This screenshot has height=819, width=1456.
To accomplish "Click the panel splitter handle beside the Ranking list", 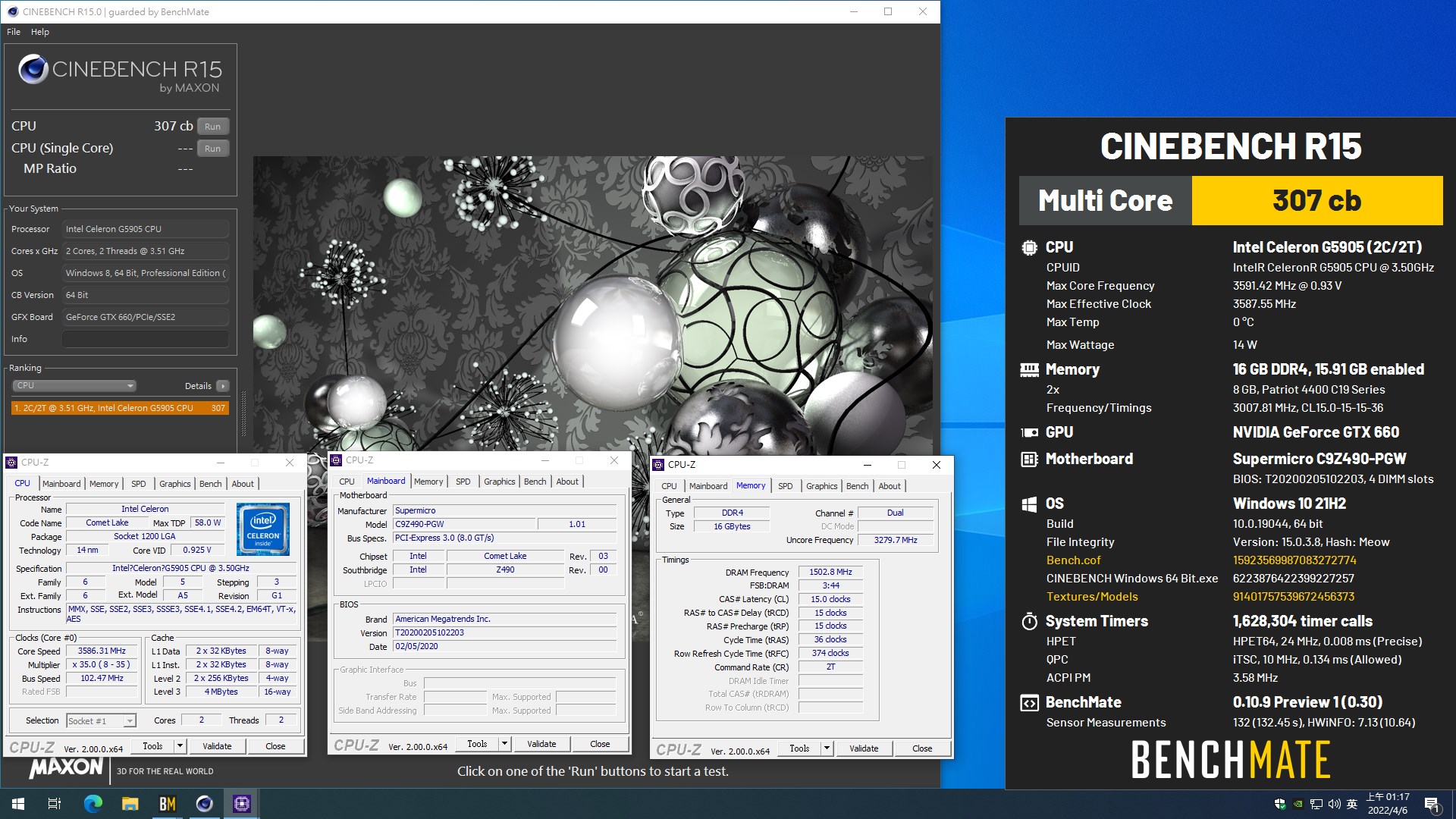I will pos(243,413).
